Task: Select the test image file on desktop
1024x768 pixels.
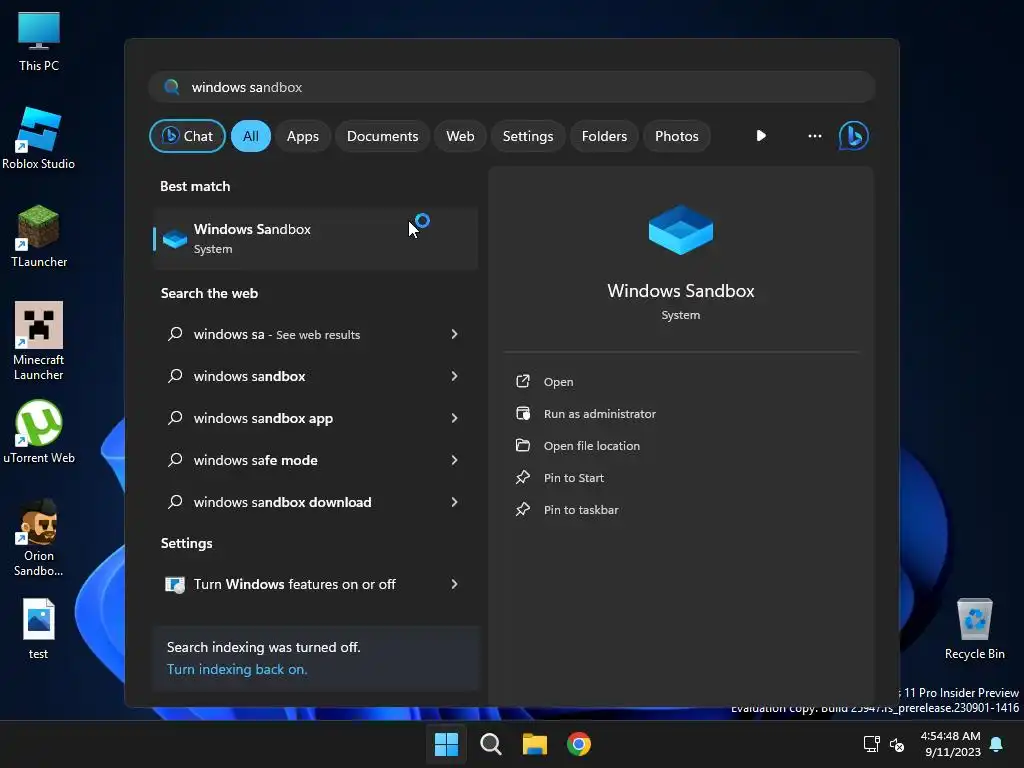Action: [39, 628]
